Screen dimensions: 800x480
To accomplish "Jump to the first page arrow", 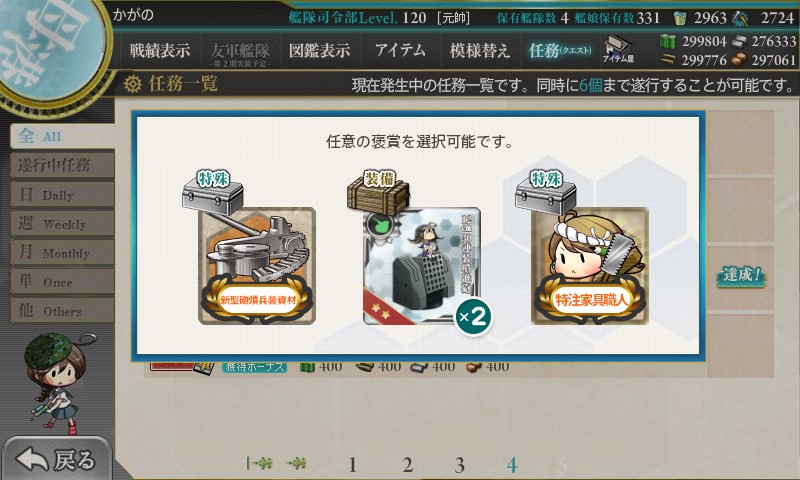I will 259,463.
